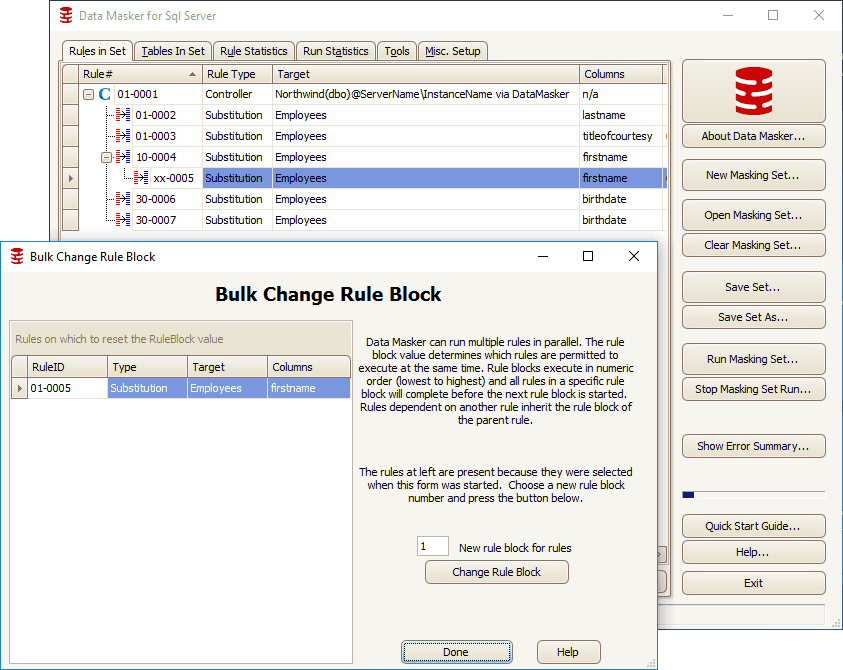This screenshot has width=843, height=670.
Task: Select rule 01-0003 titleofcourtesy row
Action: point(371,136)
